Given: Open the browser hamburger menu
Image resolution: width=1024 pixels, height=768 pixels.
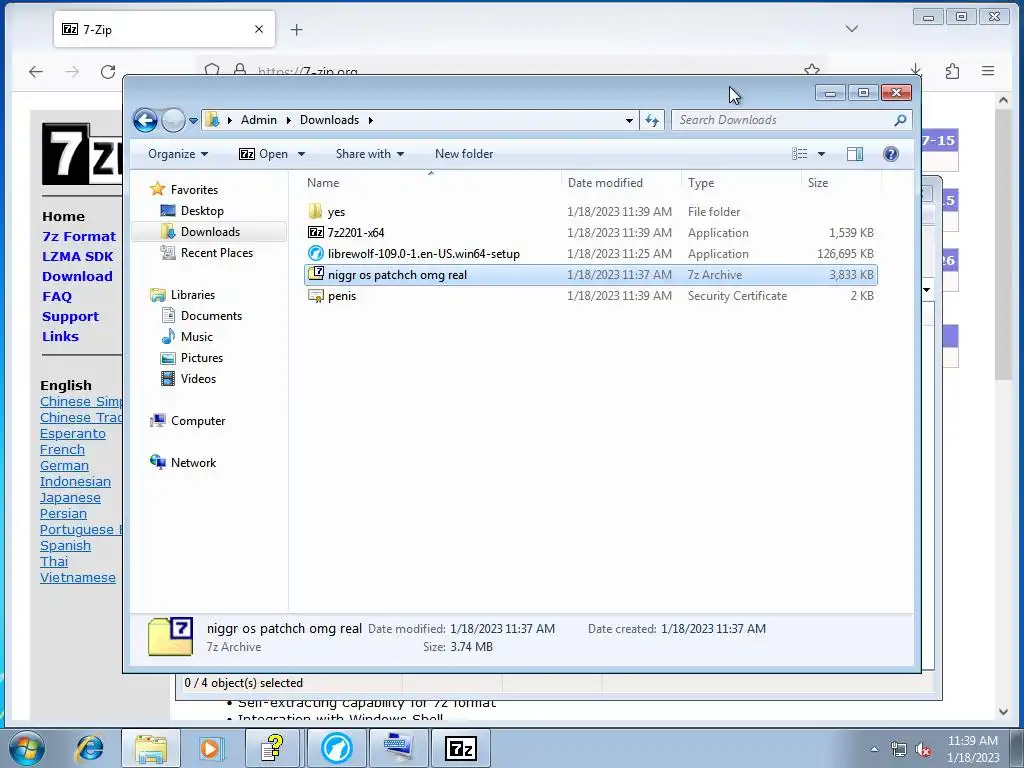Looking at the screenshot, I should 988,71.
